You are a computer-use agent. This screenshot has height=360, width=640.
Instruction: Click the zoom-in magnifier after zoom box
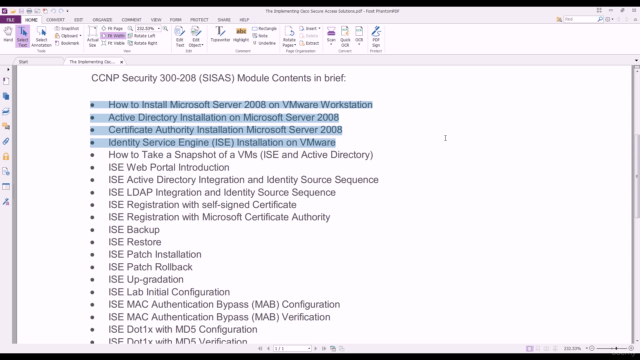coord(165,29)
